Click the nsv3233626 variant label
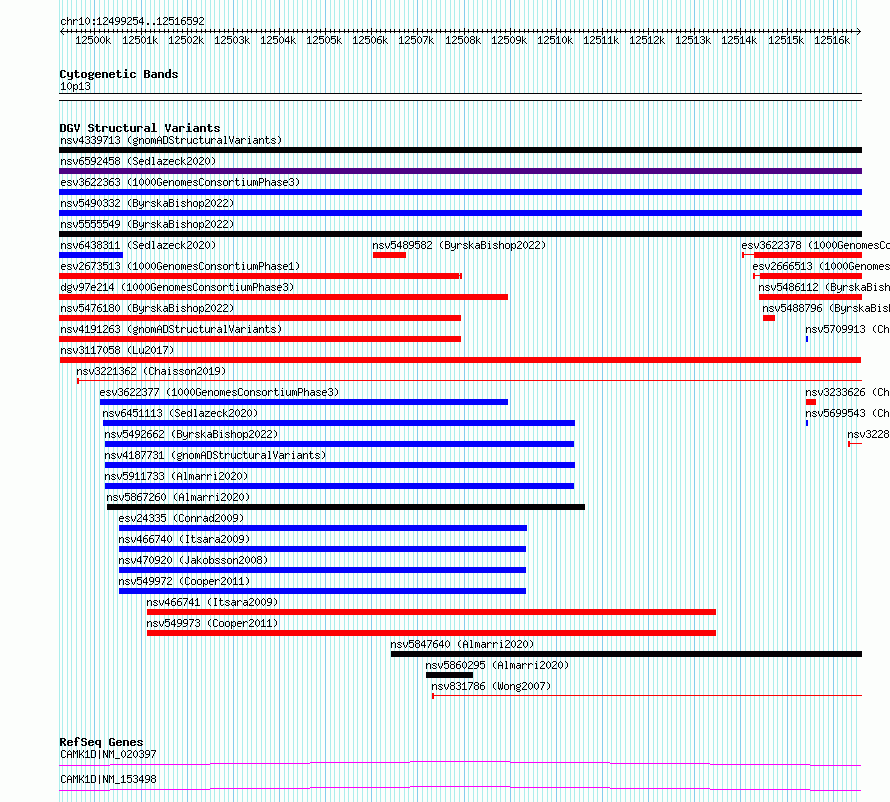The image size is (890, 802). 847,392
